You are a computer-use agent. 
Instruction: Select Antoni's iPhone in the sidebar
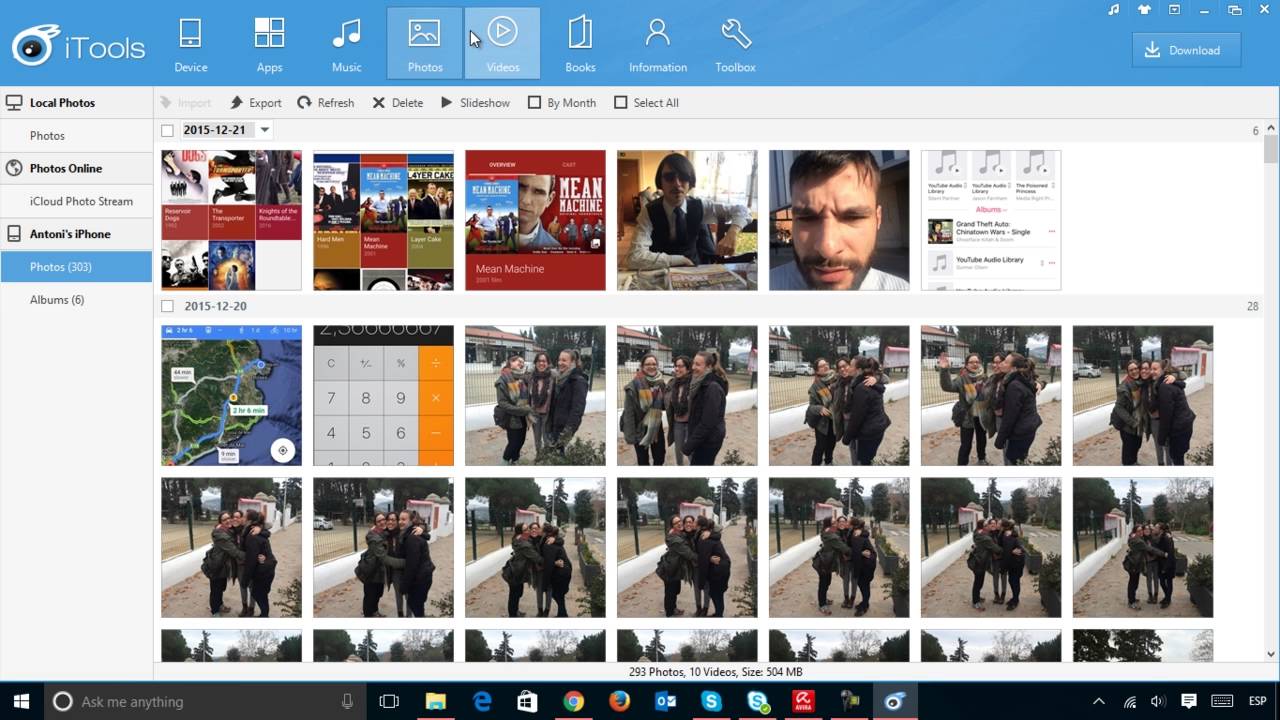76,234
